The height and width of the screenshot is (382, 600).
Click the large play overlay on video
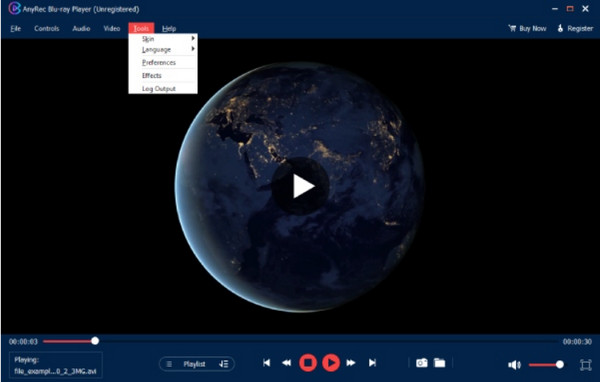point(301,186)
